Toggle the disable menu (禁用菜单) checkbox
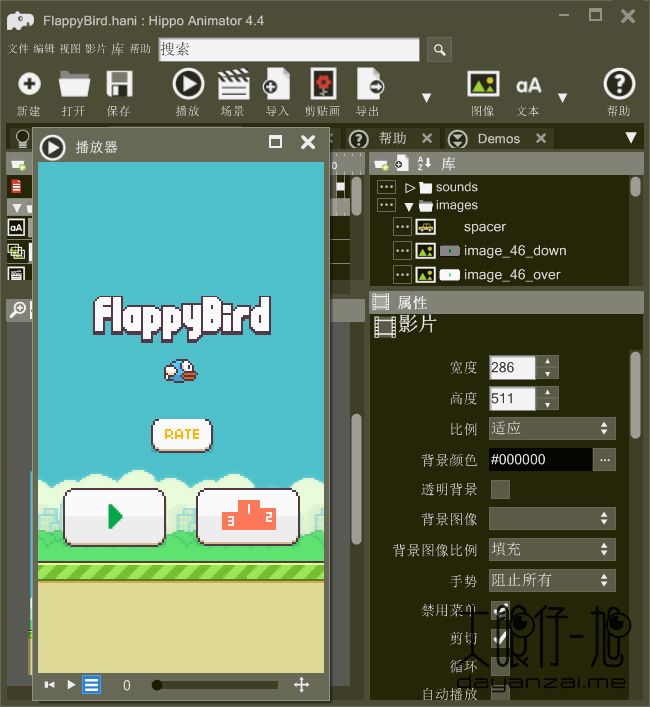This screenshot has width=650, height=707. (500, 609)
